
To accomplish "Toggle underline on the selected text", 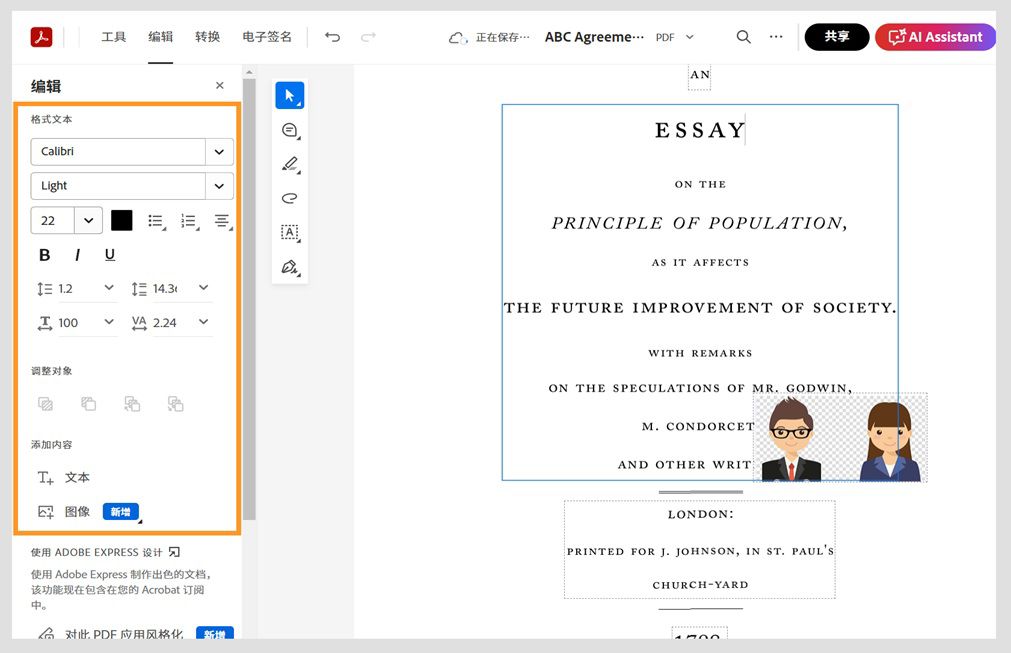I will pos(109,255).
